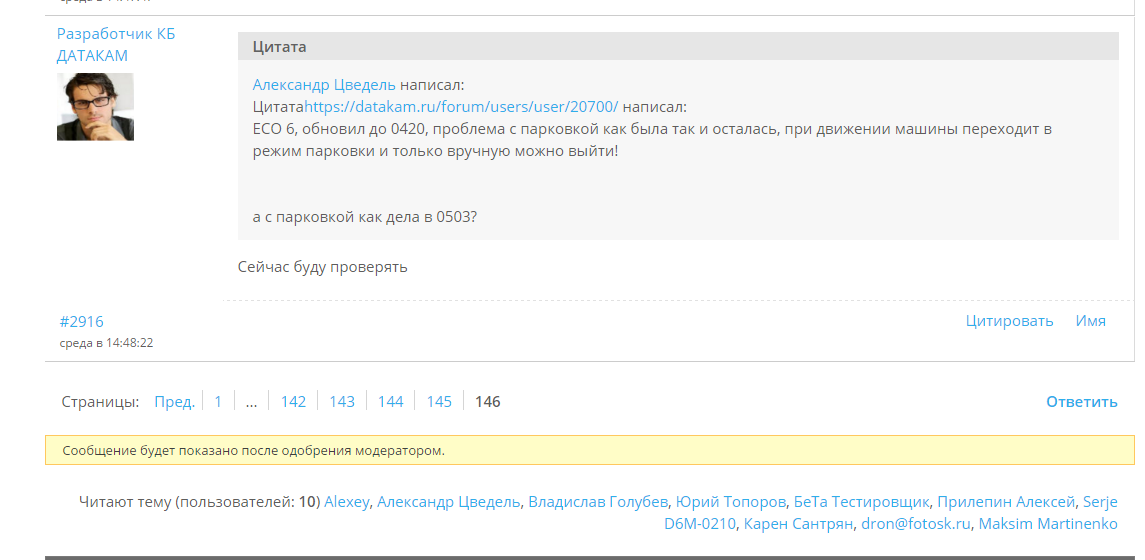Click the reply text Сейчас буду проверять
Image resolution: width=1145 pixels, height=560 pixels.
[x=323, y=266]
